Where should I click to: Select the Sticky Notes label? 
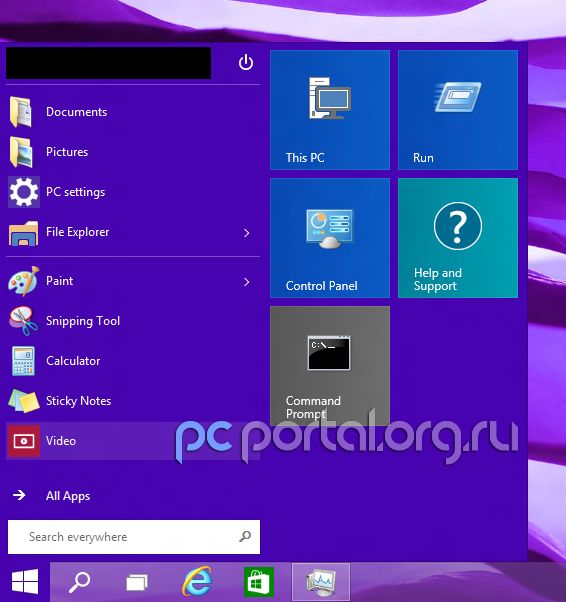tap(78, 401)
